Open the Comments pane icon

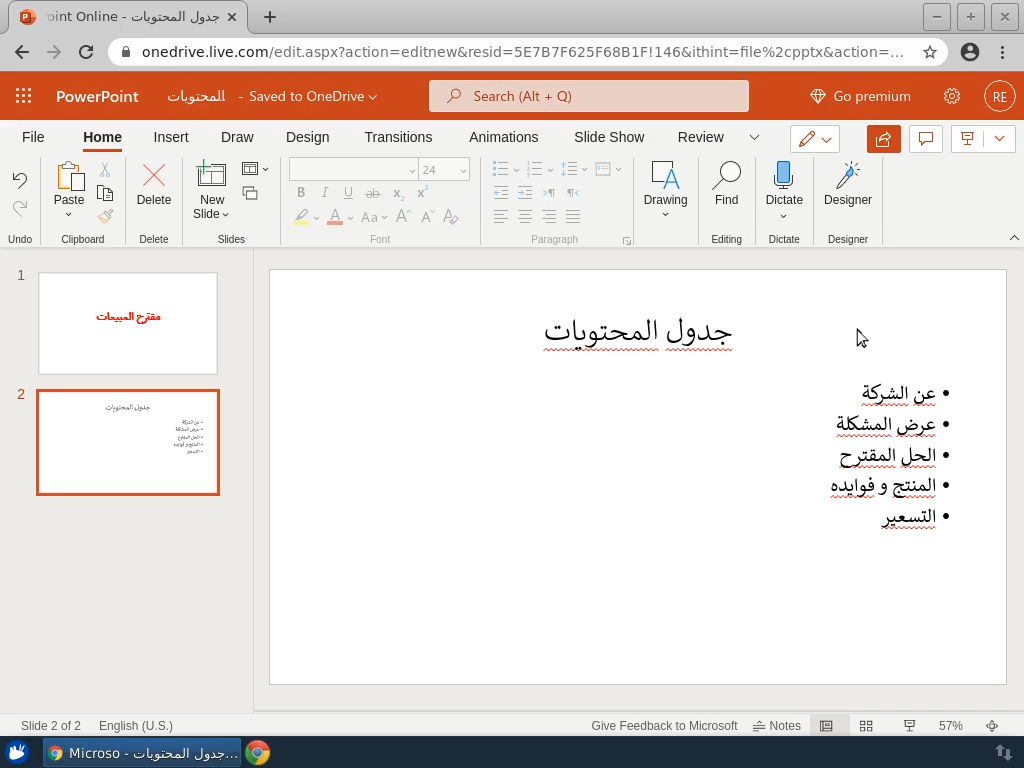926,139
